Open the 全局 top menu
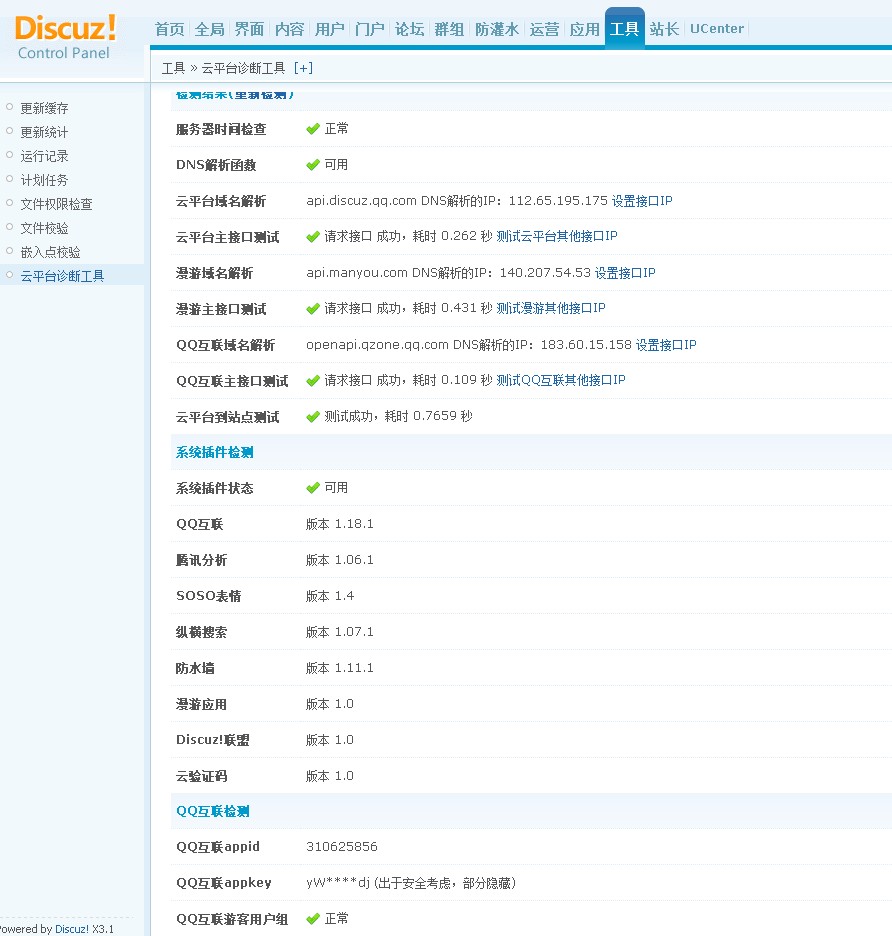The image size is (892, 936). [x=210, y=29]
